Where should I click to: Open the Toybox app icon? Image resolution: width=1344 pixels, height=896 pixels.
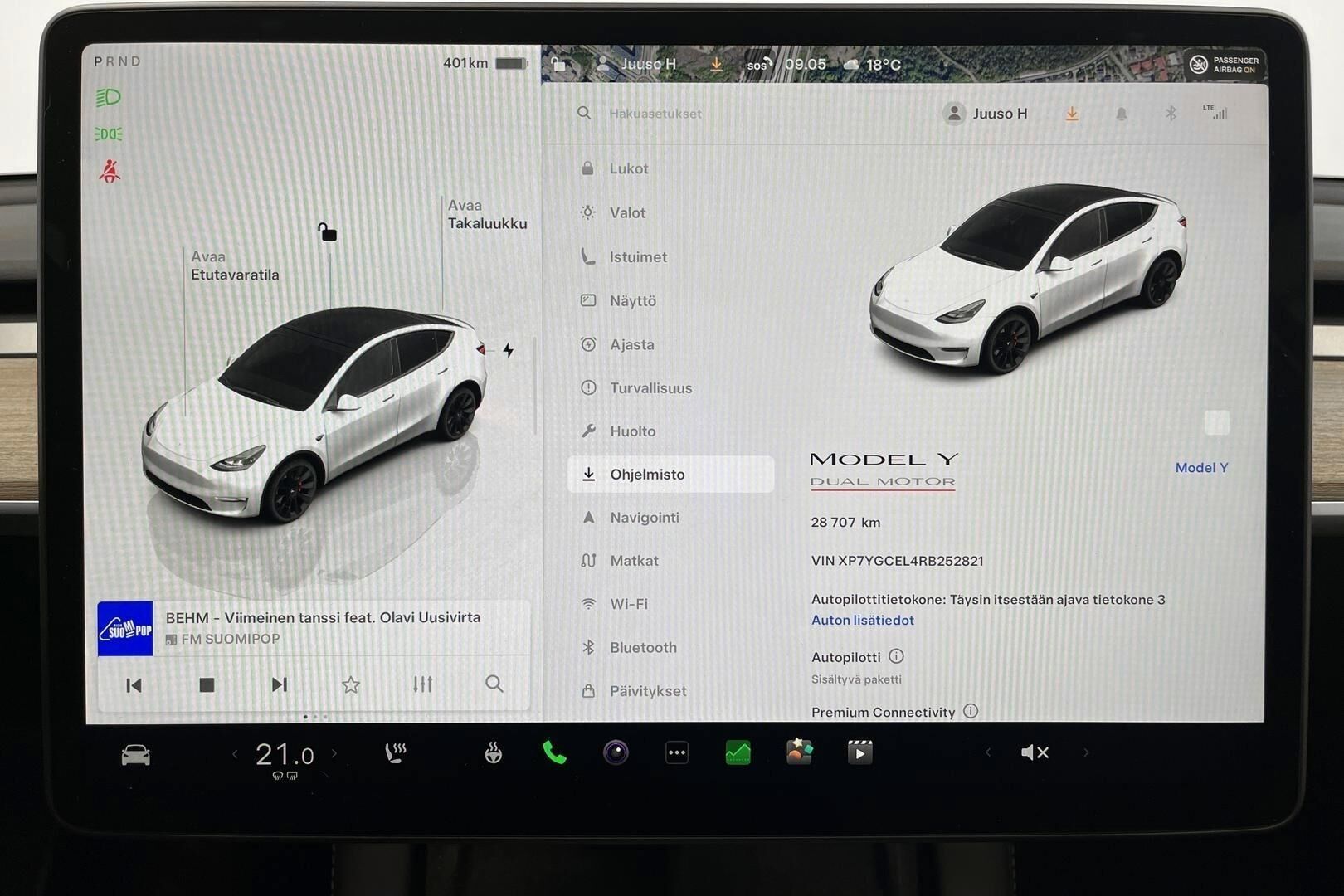pyautogui.click(x=799, y=752)
